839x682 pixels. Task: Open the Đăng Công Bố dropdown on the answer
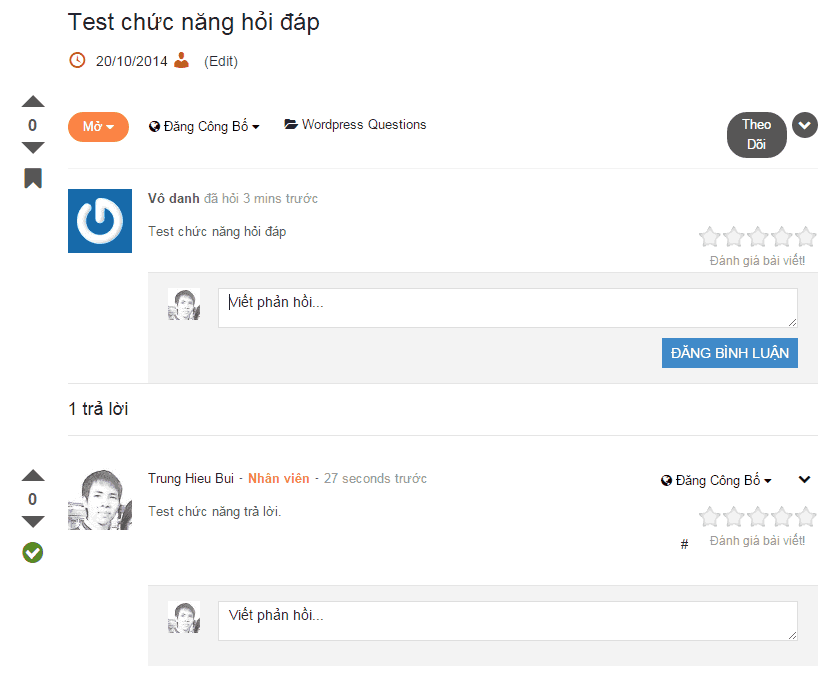click(717, 480)
